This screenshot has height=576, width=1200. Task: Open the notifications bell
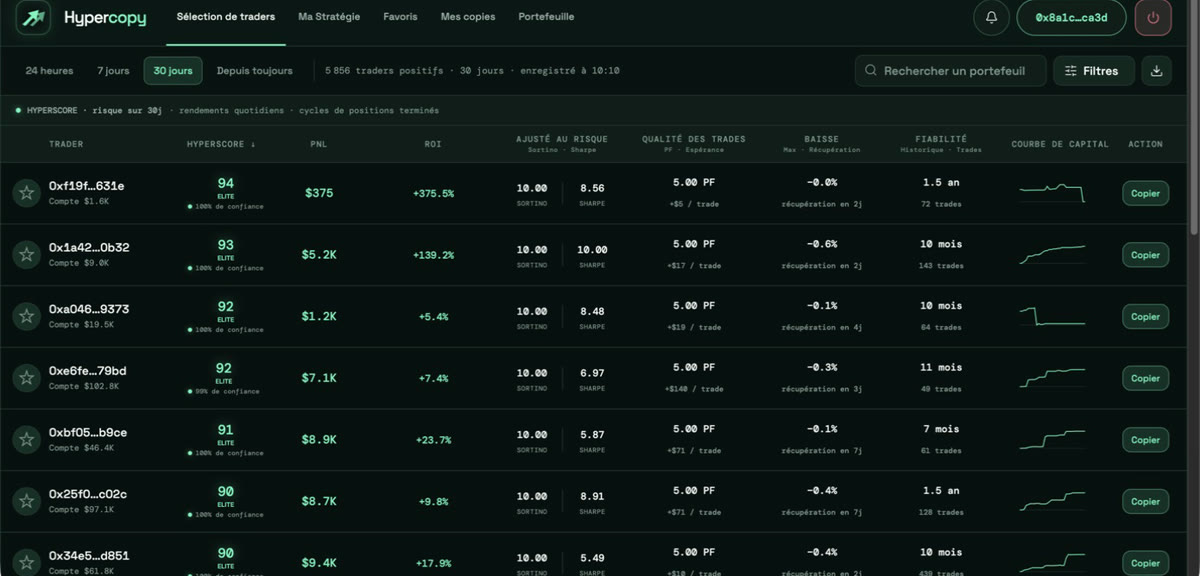point(991,18)
